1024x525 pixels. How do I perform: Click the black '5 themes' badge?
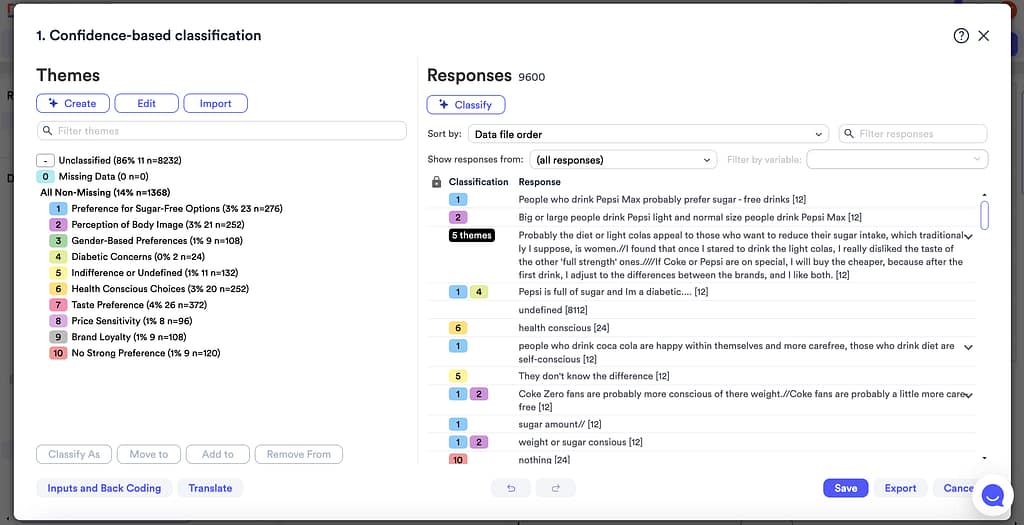472,235
